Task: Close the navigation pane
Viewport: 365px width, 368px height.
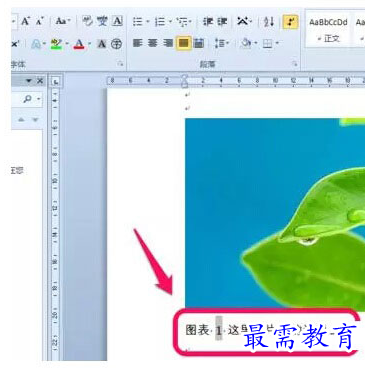Action: [x=40, y=81]
